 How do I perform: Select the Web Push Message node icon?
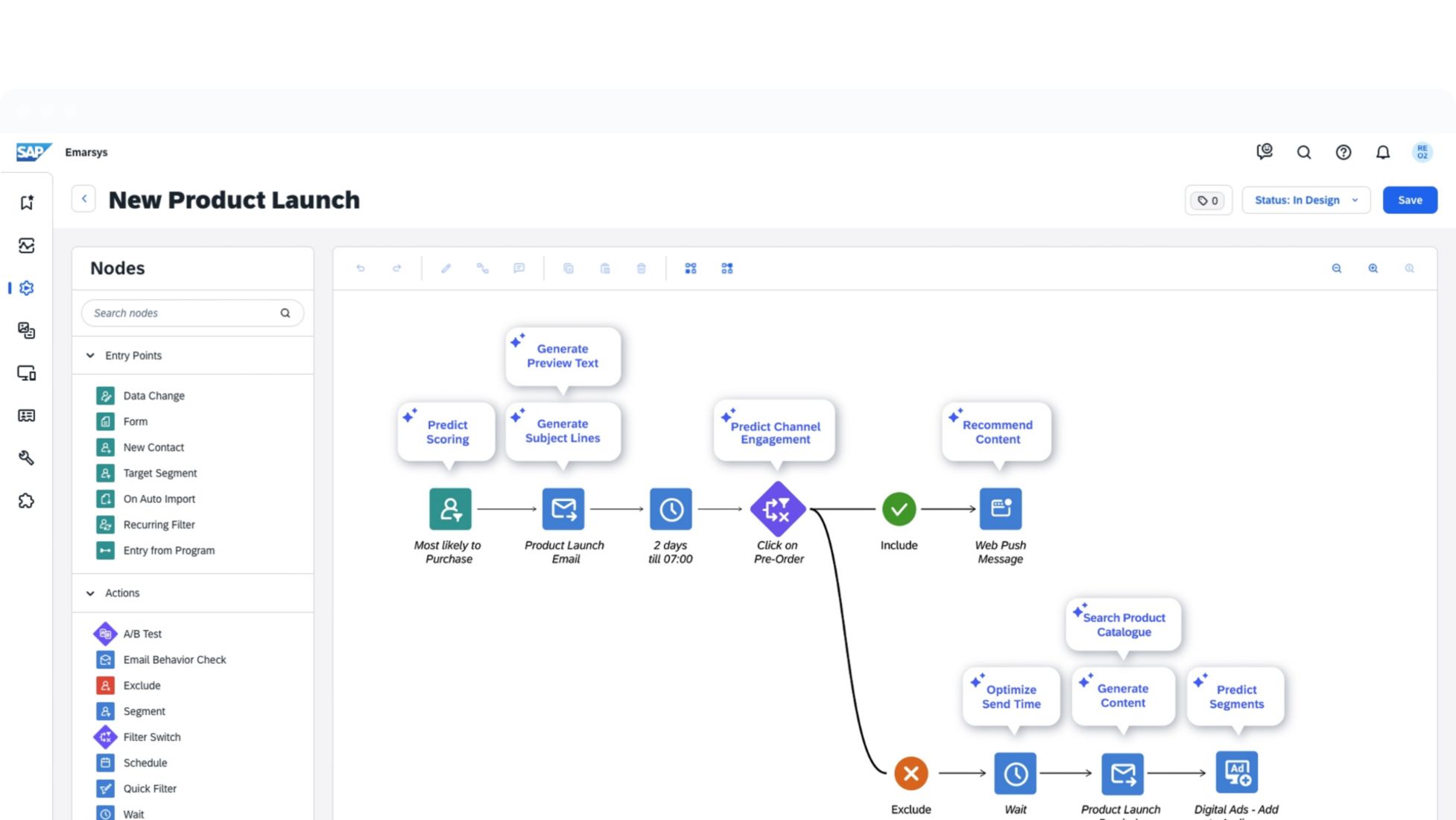pos(1000,509)
